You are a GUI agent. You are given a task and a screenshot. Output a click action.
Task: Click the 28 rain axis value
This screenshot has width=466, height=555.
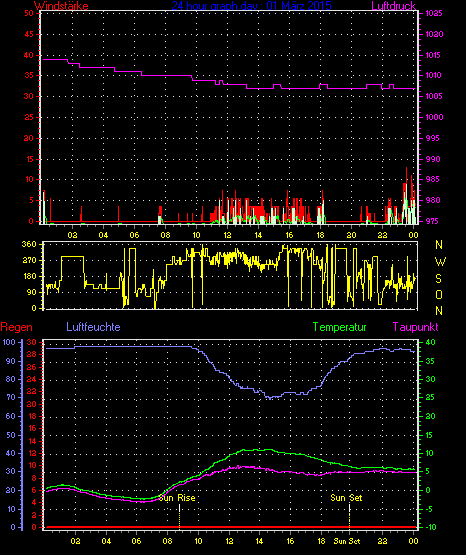coord(31,354)
